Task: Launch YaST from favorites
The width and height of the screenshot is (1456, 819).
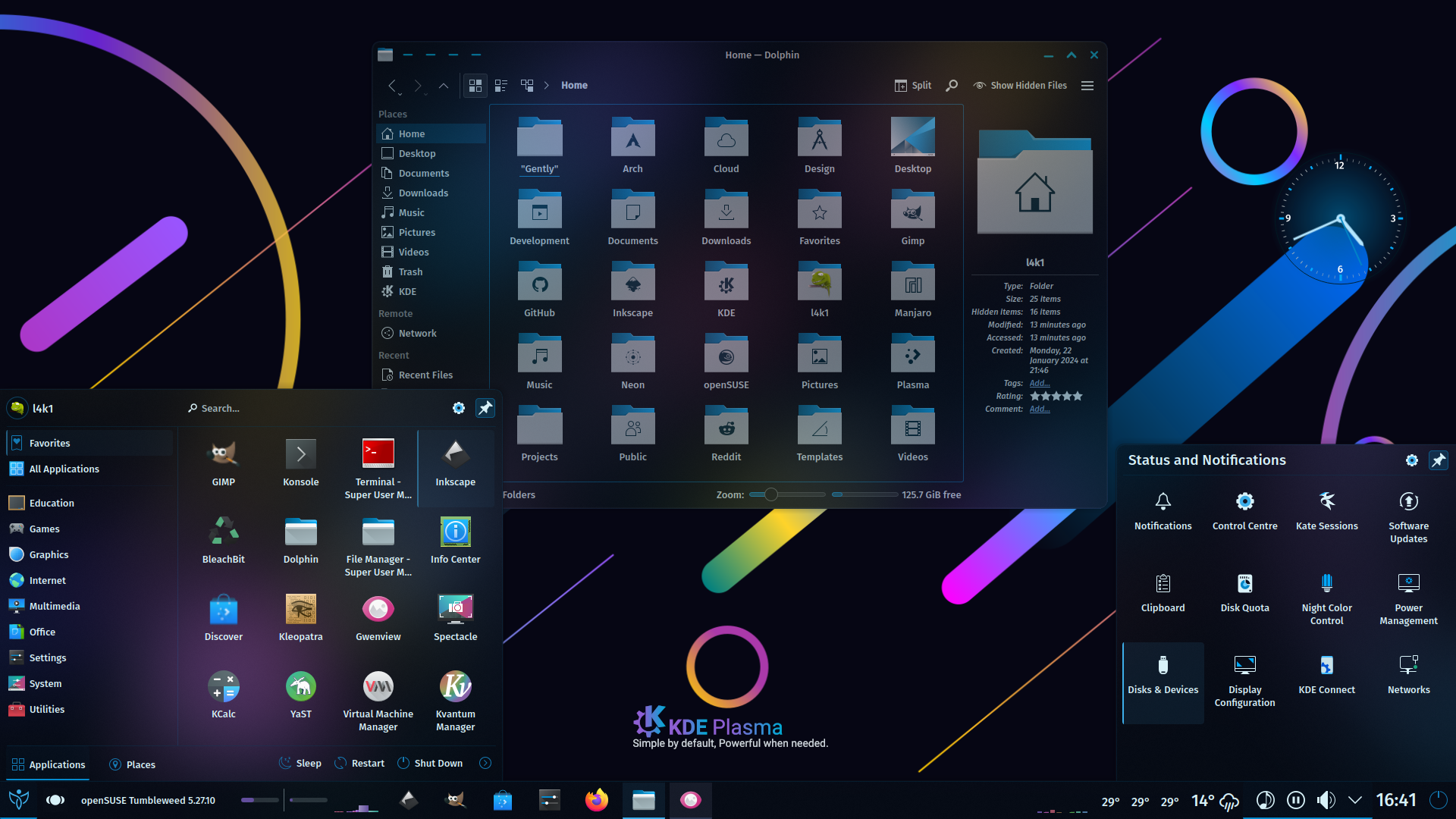Action: (300, 695)
